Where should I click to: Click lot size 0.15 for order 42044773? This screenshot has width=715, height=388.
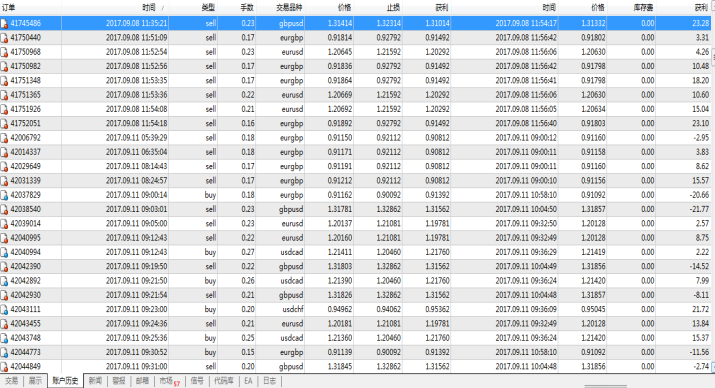[248, 352]
